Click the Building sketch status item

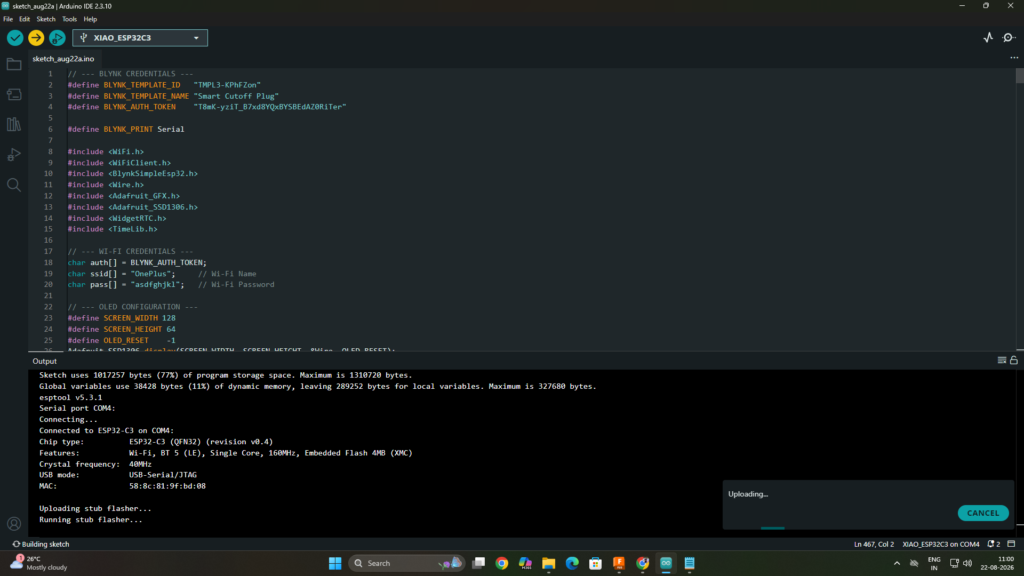point(40,544)
